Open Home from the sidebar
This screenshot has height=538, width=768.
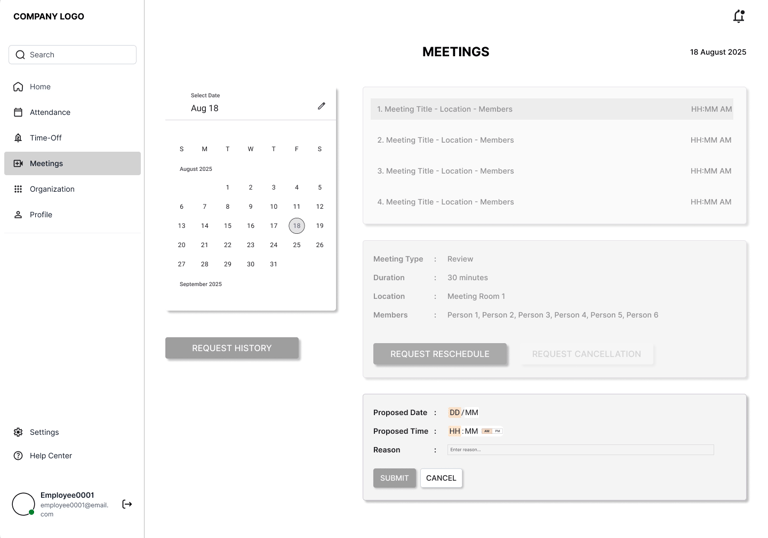click(x=40, y=87)
